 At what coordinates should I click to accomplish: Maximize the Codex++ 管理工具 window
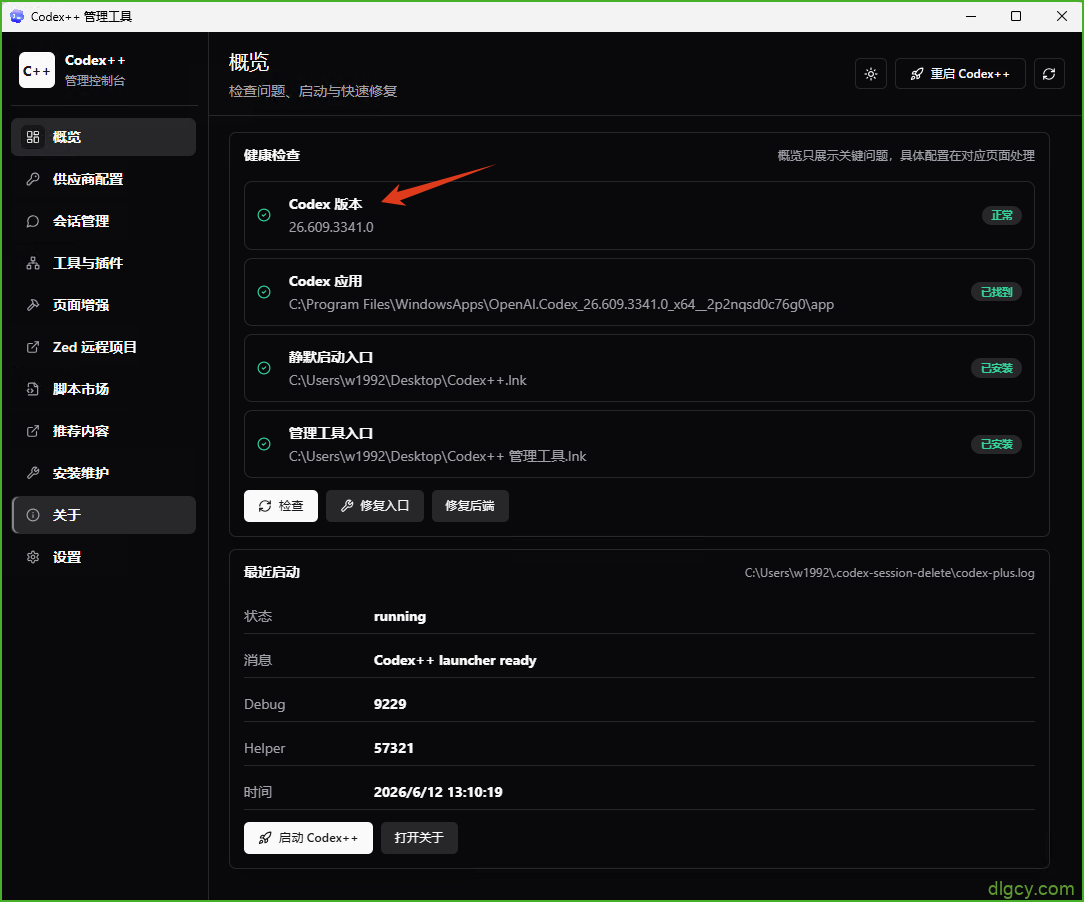tap(1016, 16)
